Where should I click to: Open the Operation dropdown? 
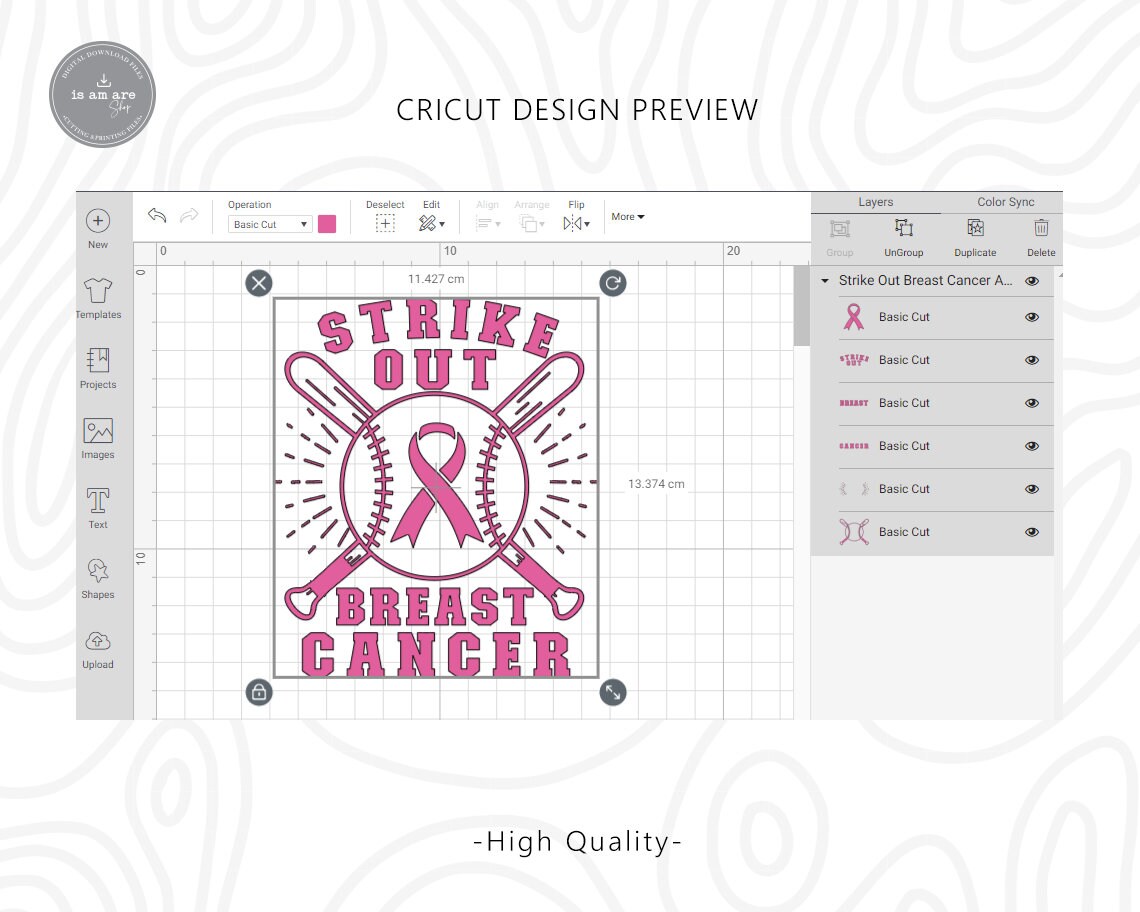[269, 224]
